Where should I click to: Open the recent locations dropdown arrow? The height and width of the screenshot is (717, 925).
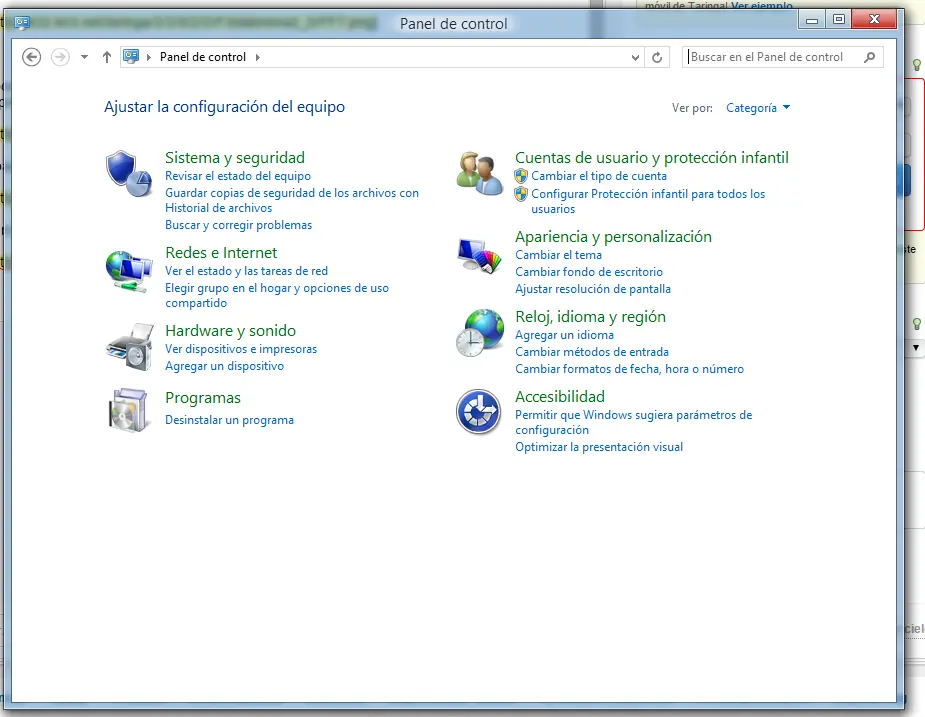pos(84,57)
